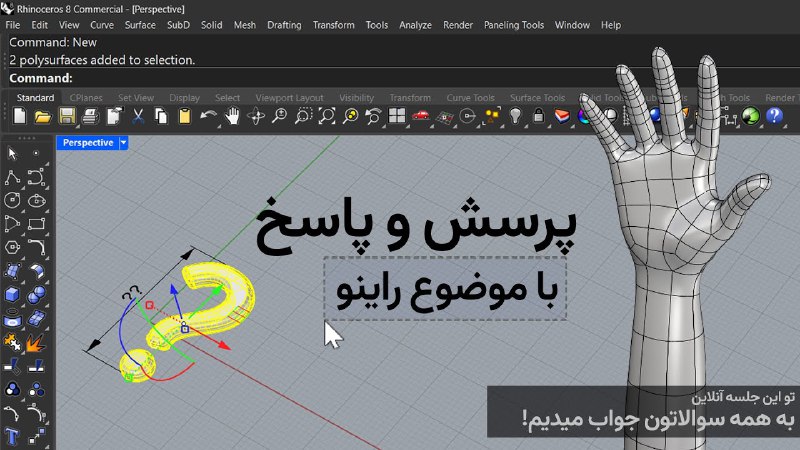Click the blue Help question mark icon
Image resolution: width=800 pixels, height=450 pixels.
(774, 116)
